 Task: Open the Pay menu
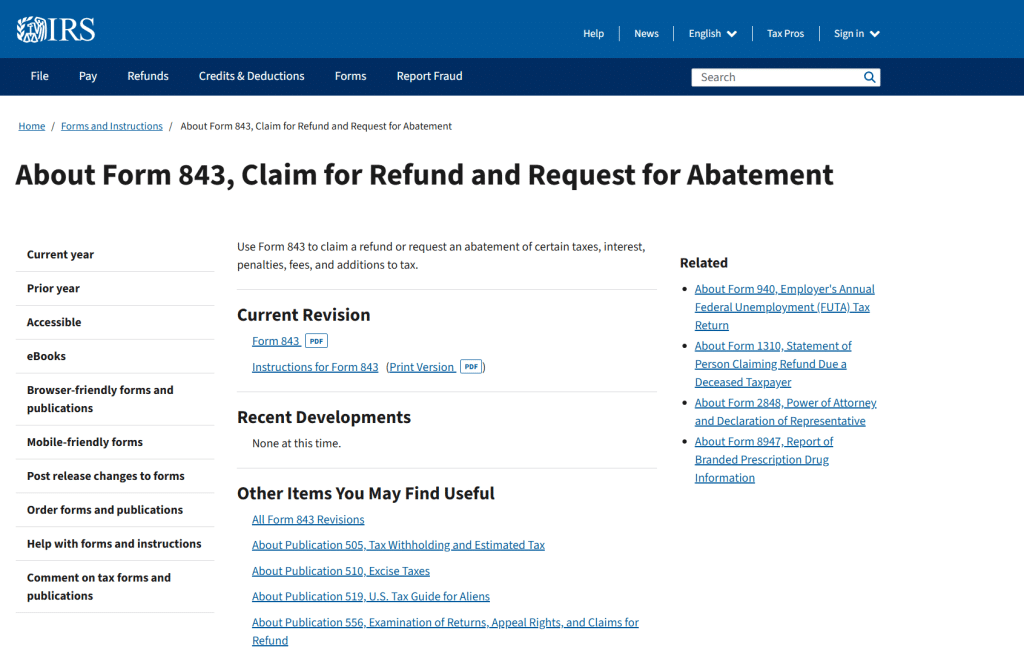[x=88, y=76]
